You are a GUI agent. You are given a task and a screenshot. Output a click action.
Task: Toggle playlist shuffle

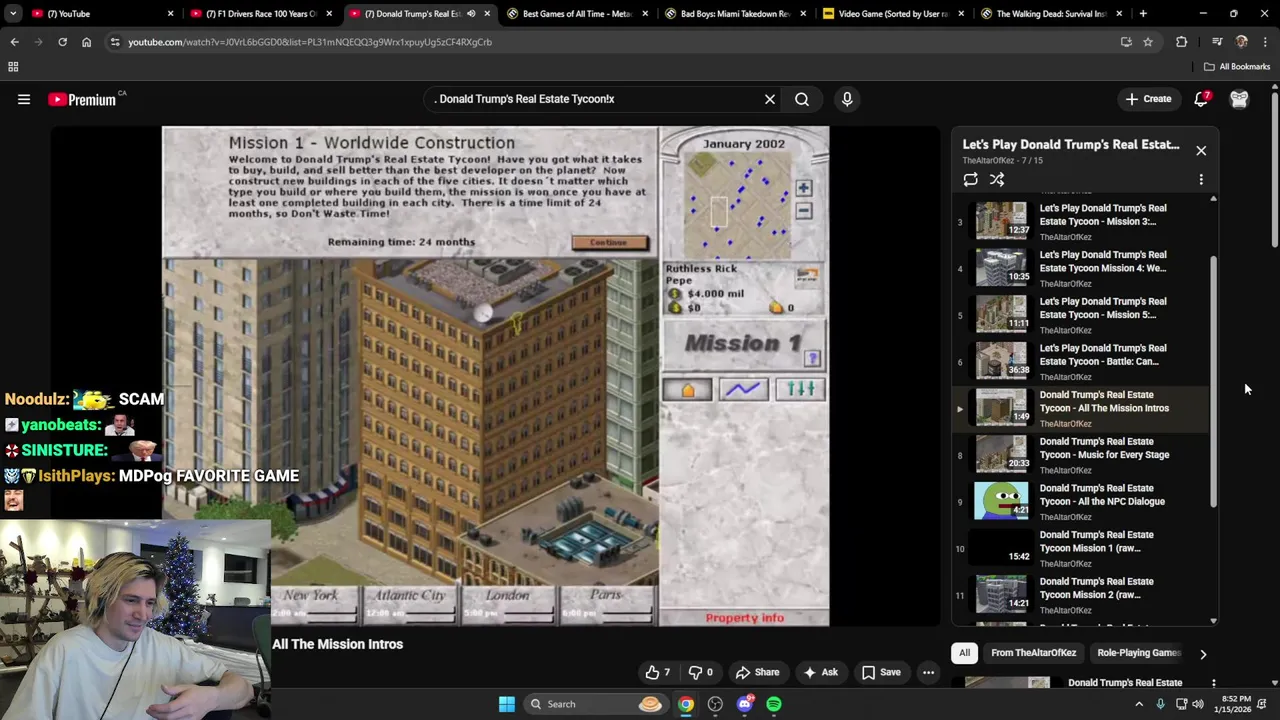(997, 179)
